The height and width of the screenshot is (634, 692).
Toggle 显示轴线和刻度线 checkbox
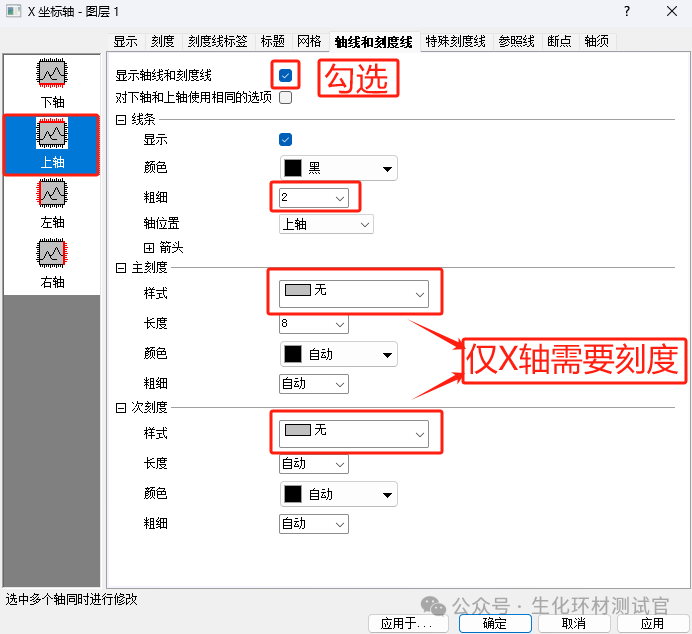[x=286, y=75]
